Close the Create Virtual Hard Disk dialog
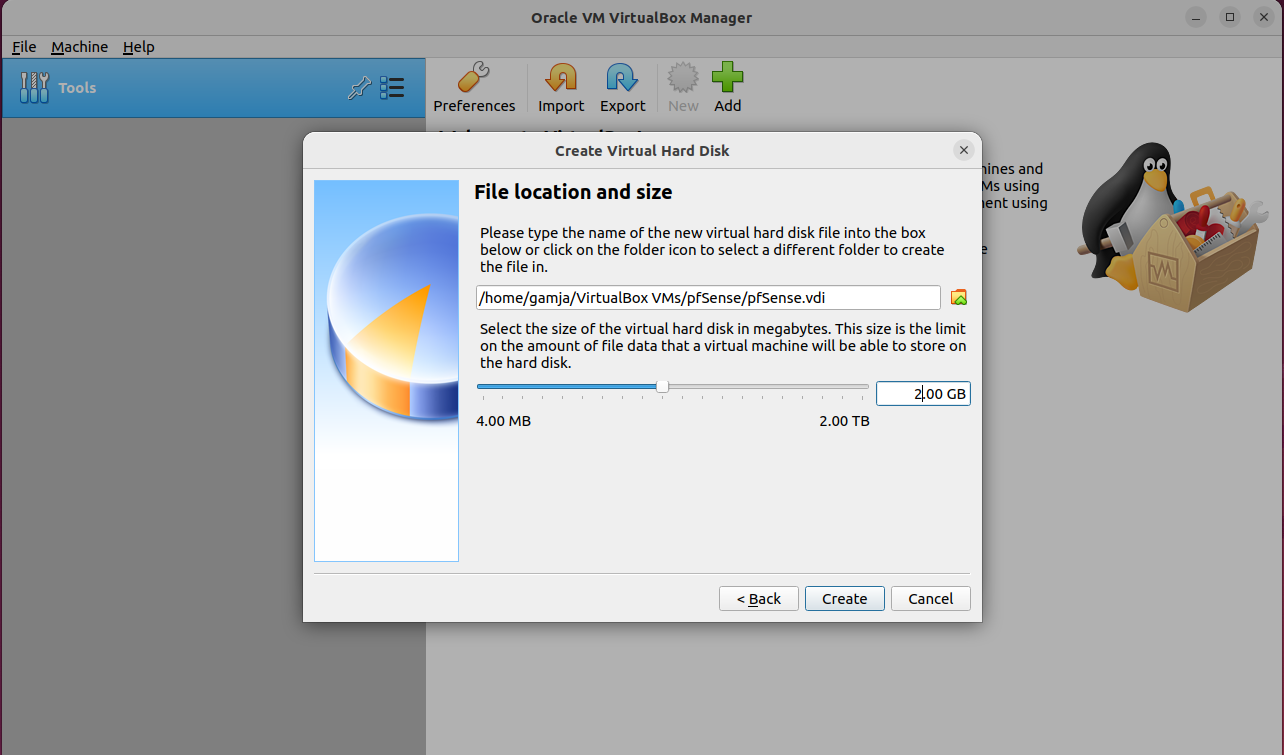1284x755 pixels. (964, 150)
